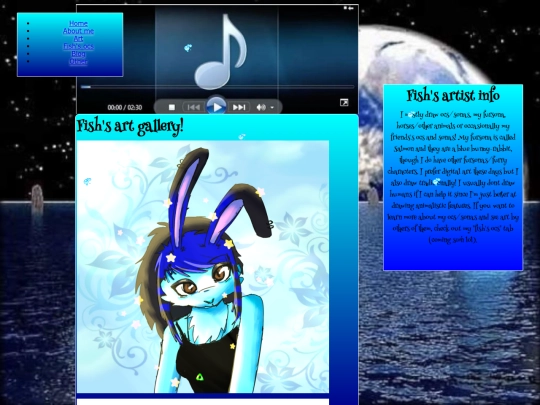The height and width of the screenshot is (405, 540).
Task: Switch player to full view icon
Action: click(x=344, y=102)
